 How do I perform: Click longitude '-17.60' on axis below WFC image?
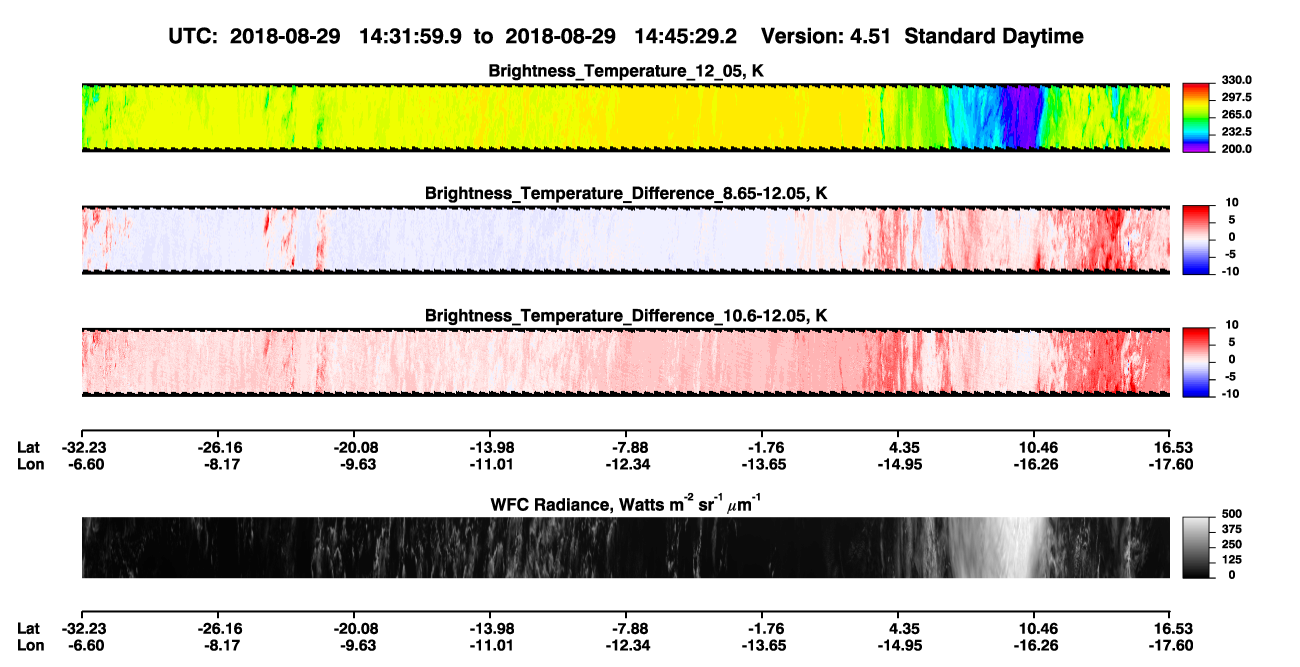pyautogui.click(x=1171, y=645)
